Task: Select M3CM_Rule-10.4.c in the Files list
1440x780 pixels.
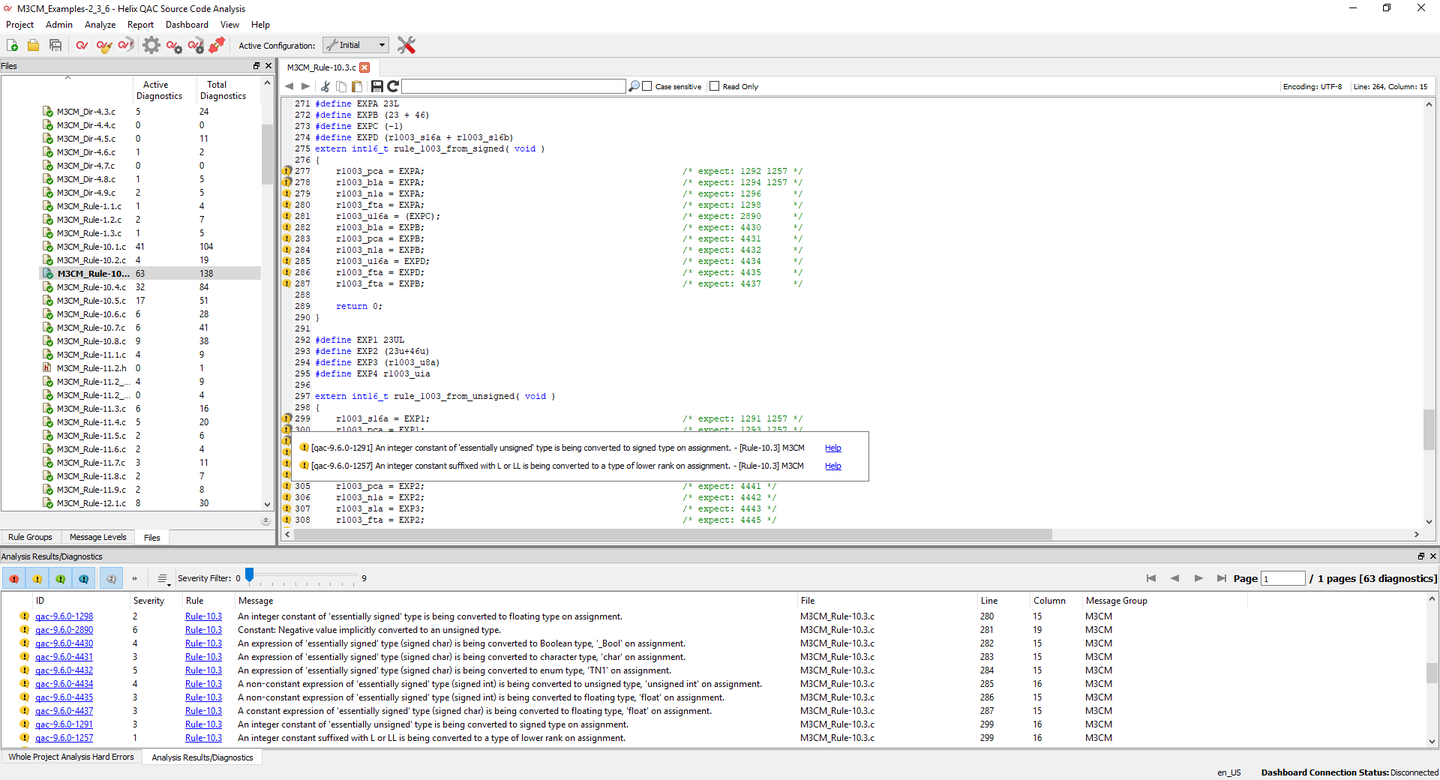Action: [x=91, y=287]
